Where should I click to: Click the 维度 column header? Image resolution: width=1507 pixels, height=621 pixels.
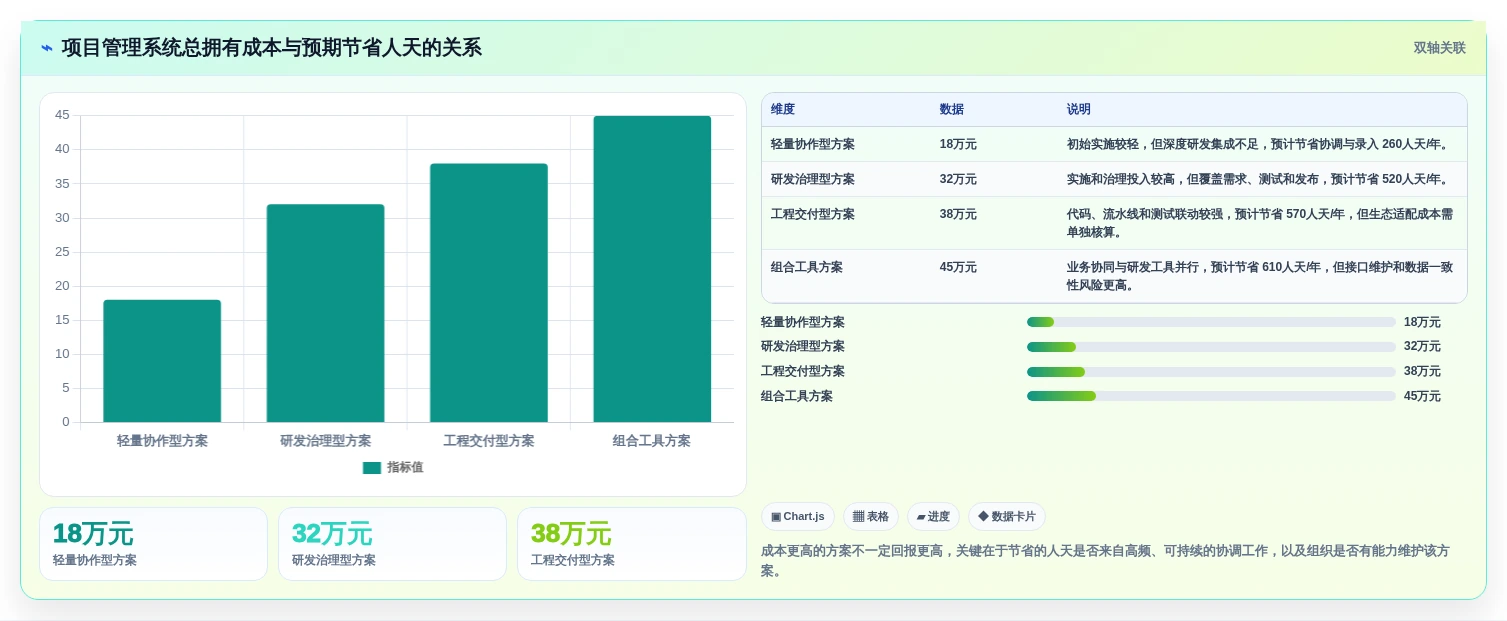[783, 110]
